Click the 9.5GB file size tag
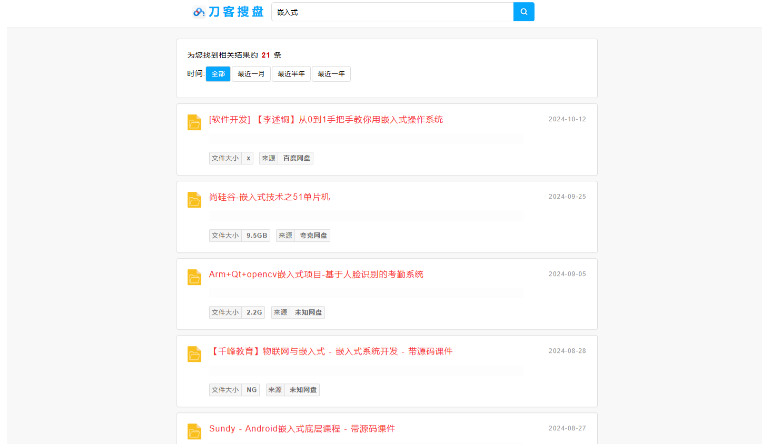 coord(257,235)
